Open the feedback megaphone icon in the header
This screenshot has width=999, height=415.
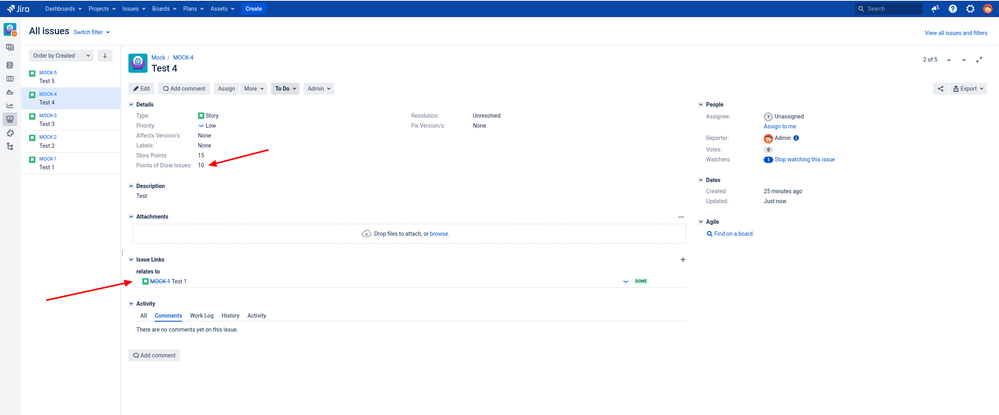pos(935,9)
